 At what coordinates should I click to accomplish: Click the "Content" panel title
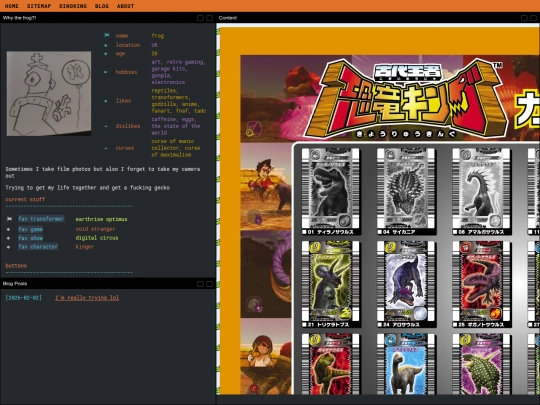click(228, 18)
